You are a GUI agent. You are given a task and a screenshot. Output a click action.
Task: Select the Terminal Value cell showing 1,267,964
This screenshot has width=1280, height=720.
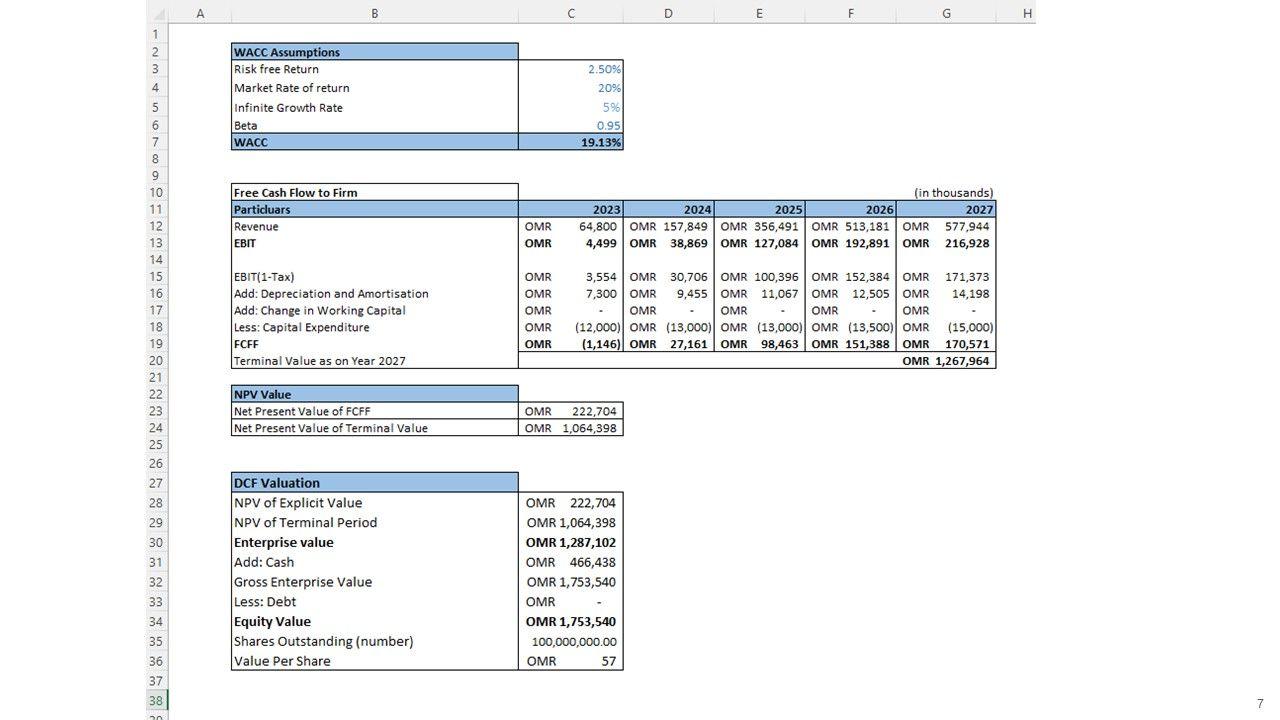pos(945,361)
